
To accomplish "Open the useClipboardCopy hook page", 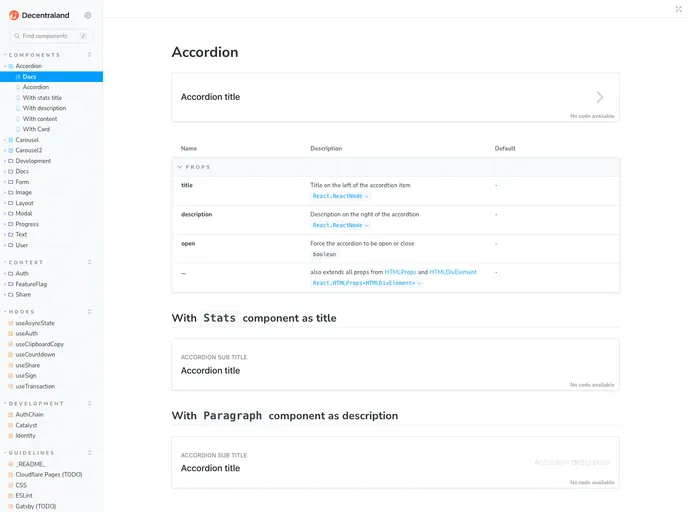I will (39, 344).
